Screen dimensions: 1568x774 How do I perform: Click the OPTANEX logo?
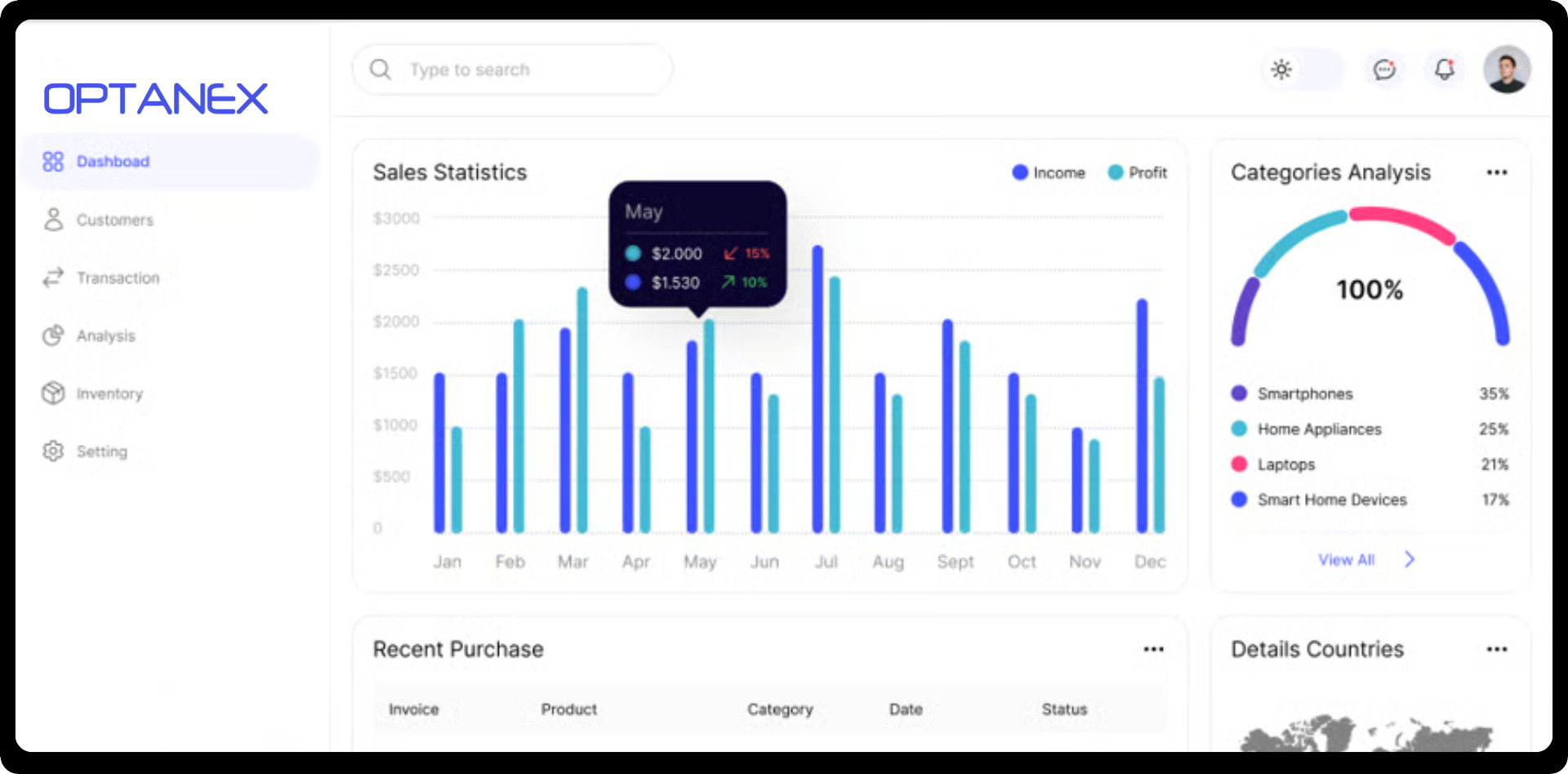[x=155, y=99]
